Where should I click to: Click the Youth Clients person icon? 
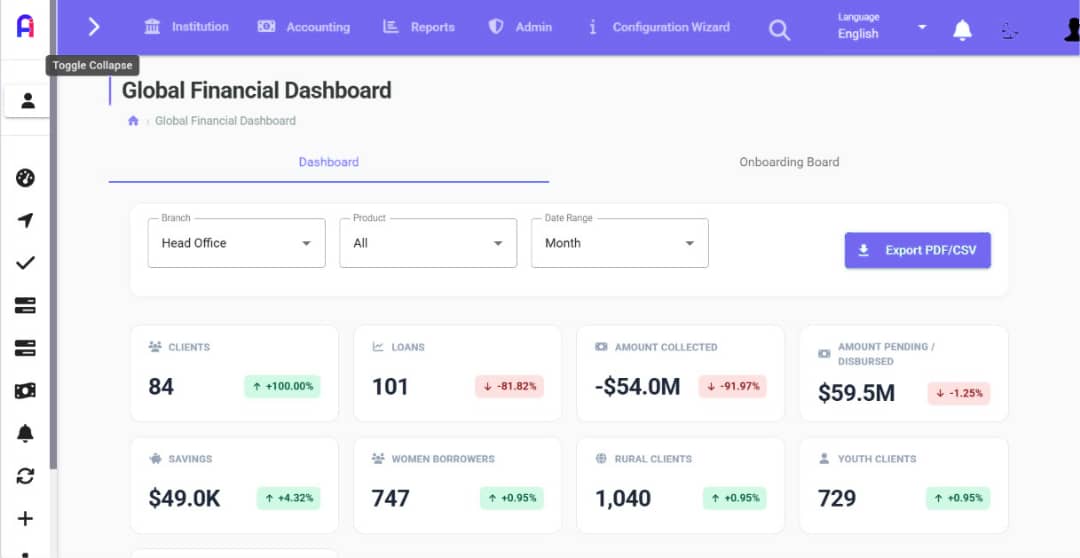[x=824, y=459]
